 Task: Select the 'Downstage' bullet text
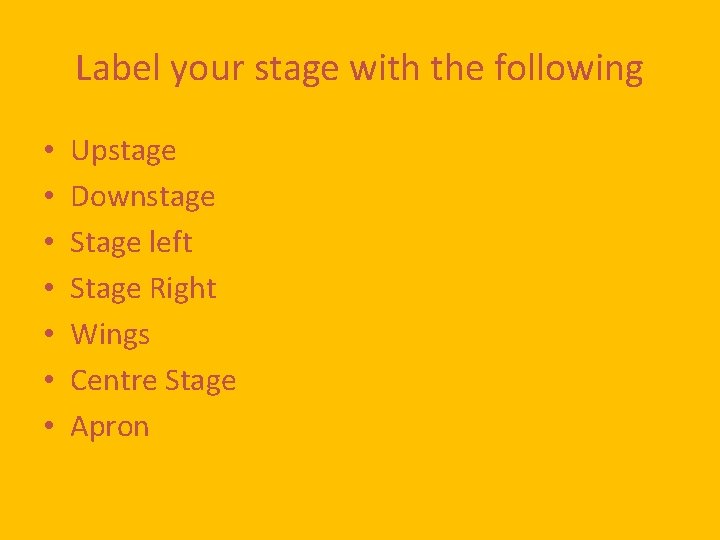pos(142,197)
